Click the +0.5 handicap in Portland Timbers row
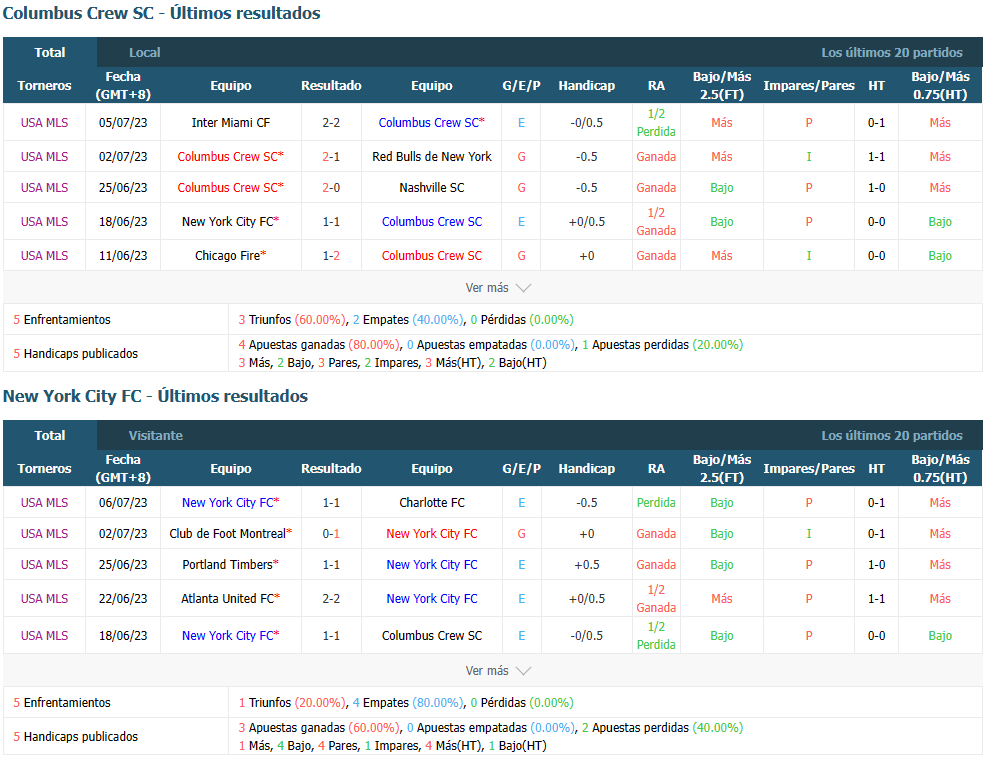This screenshot has width=989, height=760. [587, 564]
